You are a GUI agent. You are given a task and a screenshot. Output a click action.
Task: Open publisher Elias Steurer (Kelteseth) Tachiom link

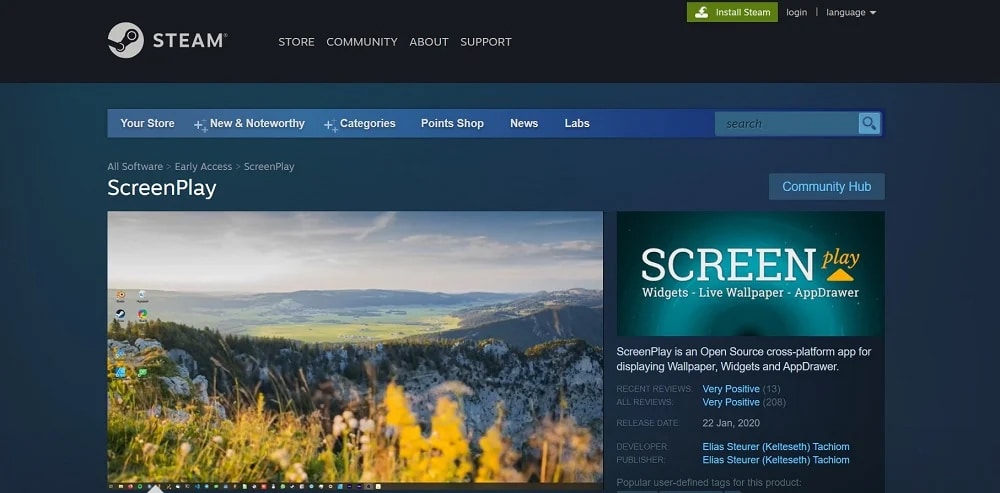(776, 460)
